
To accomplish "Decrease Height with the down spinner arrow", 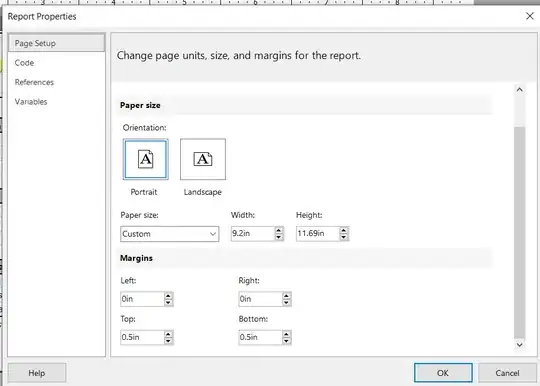I will [x=344, y=237].
